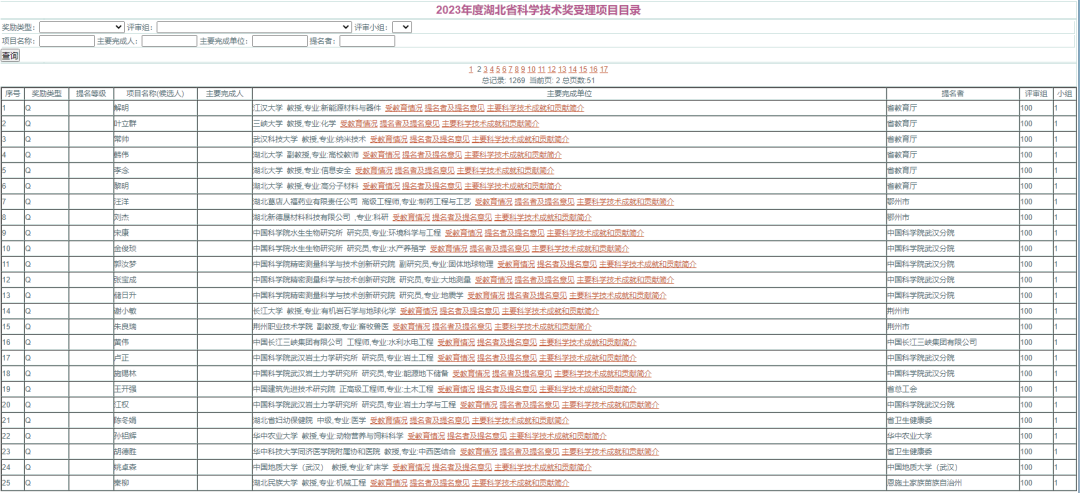
Task: Go to page 15 in pagination
Action: point(583,70)
